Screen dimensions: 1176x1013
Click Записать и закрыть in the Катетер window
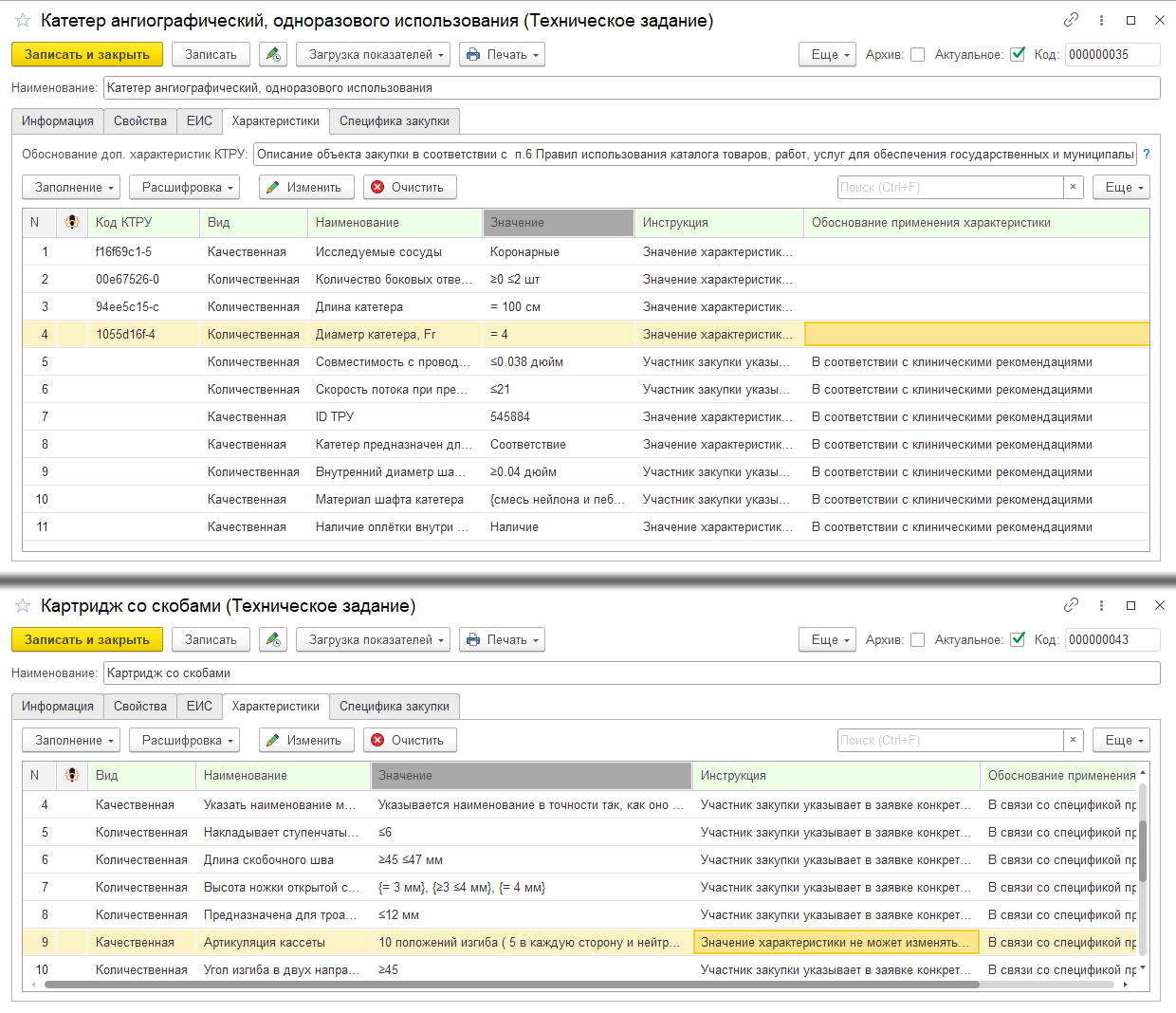(87, 55)
